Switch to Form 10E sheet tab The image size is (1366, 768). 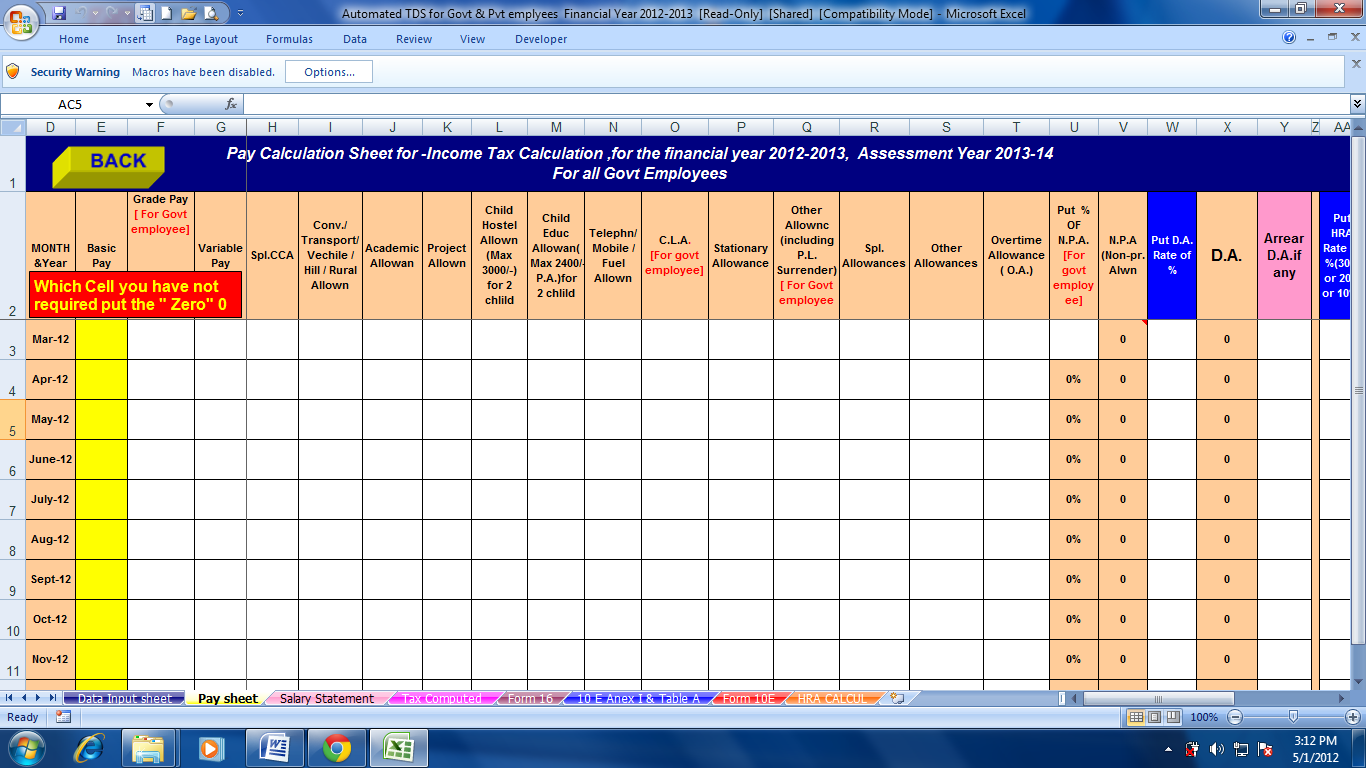point(748,699)
